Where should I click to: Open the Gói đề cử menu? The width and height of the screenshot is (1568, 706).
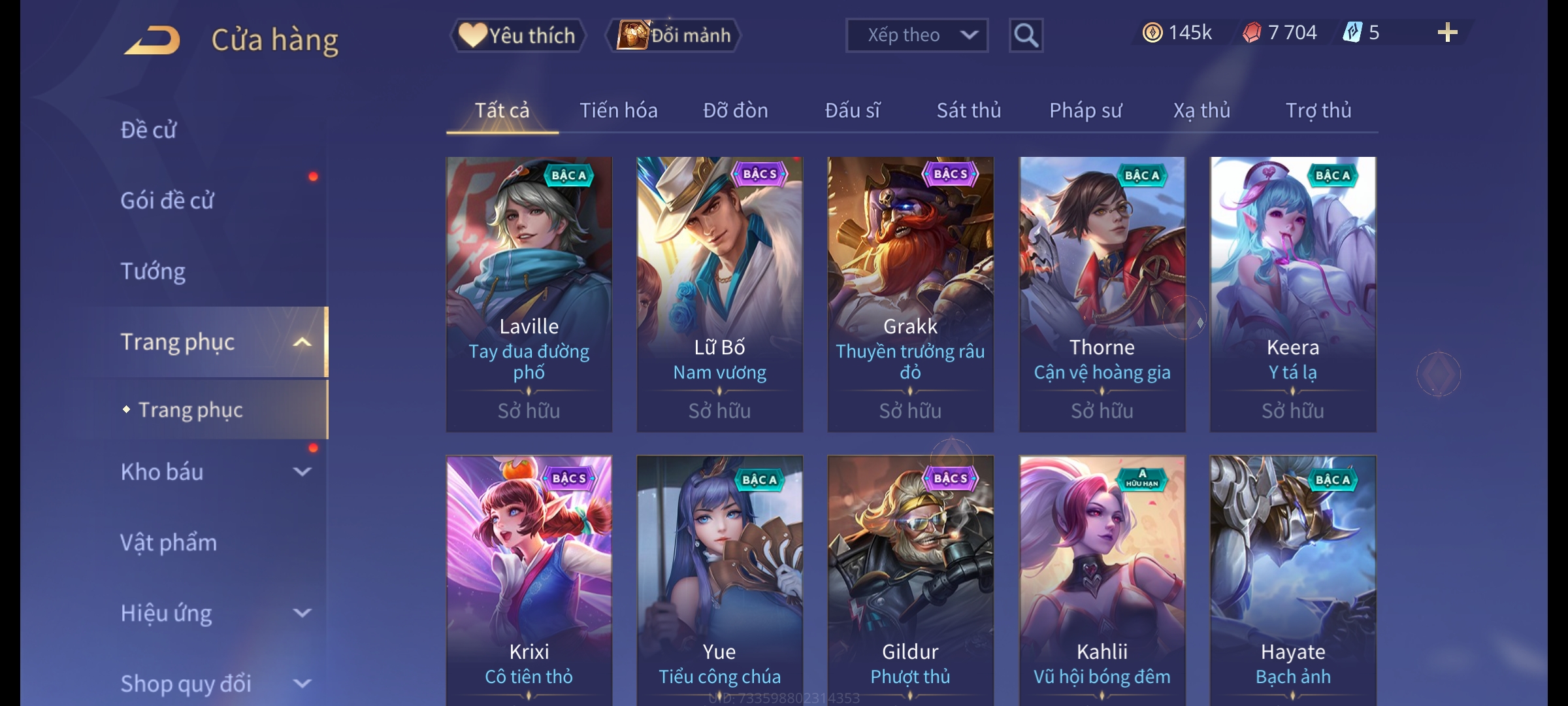pos(167,201)
